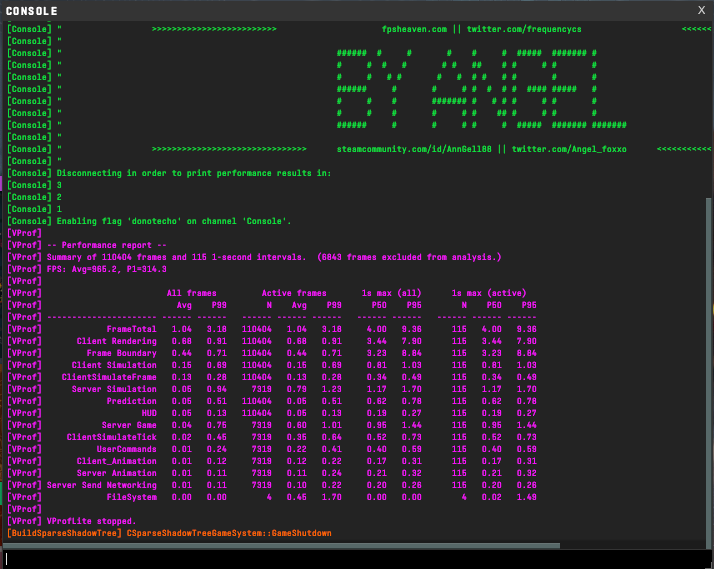This screenshot has height=570, width=714.
Task: Click the 'Server Animation' row label
Action: tap(117, 473)
